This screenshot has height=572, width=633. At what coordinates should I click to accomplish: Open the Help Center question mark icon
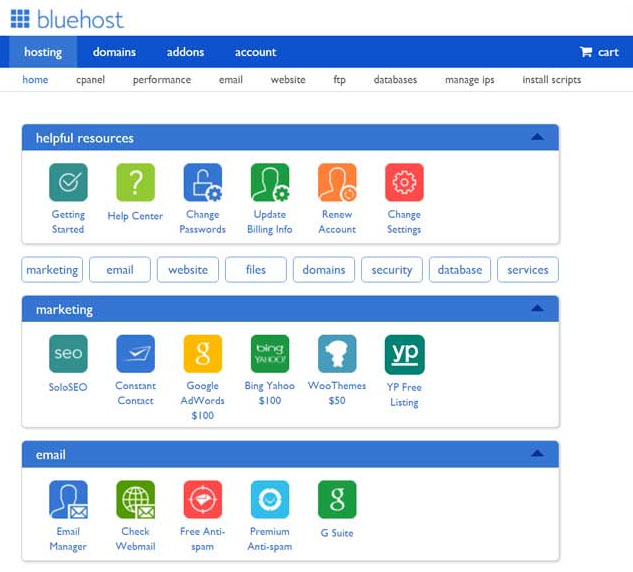coord(135,182)
